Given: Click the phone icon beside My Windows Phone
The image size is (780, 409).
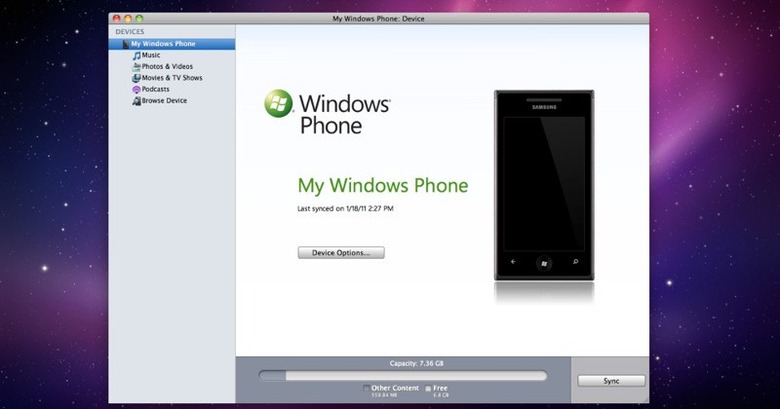Looking at the screenshot, I should tap(126, 44).
